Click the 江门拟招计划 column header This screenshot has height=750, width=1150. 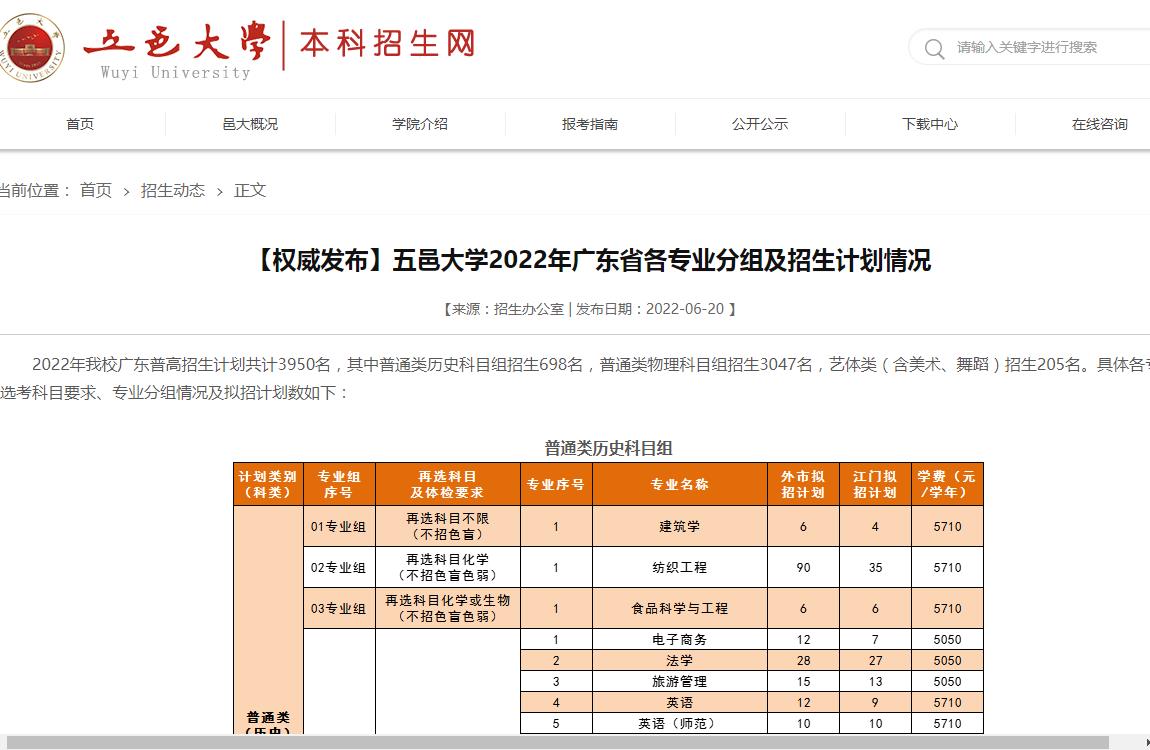pos(875,485)
